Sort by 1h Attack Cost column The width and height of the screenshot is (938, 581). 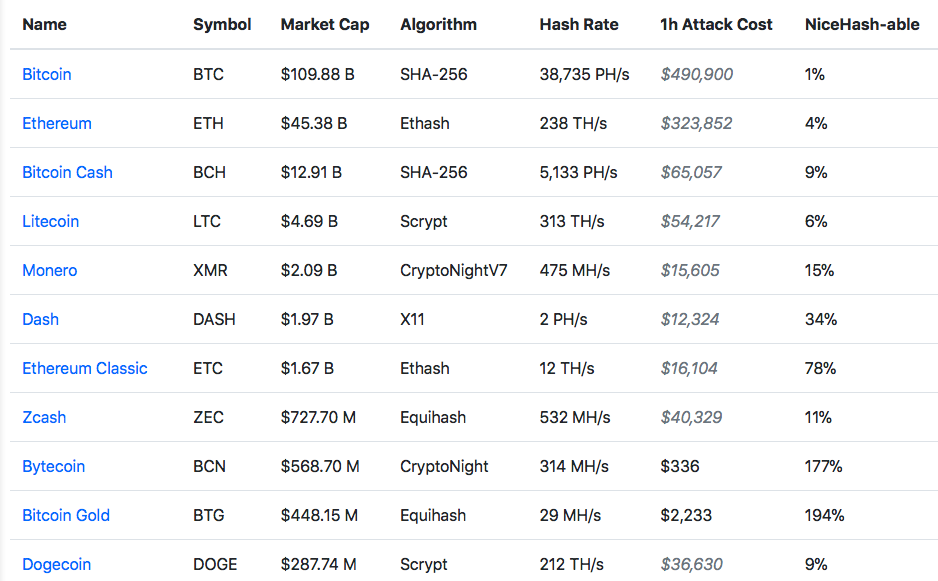[x=716, y=24]
